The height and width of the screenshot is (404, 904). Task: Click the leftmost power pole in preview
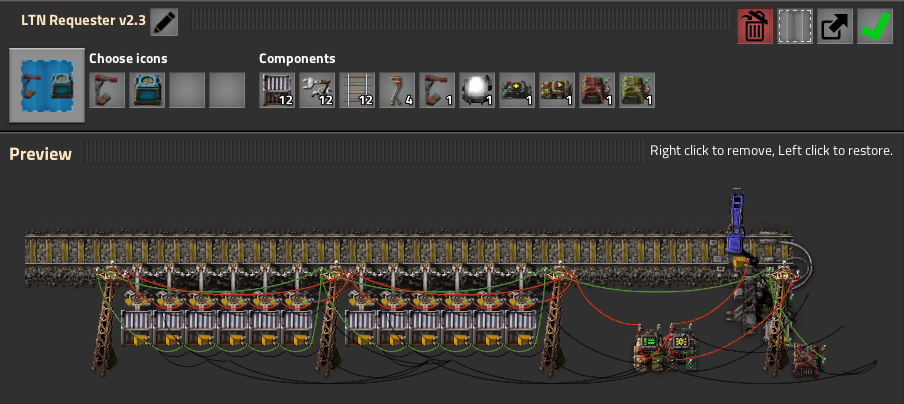[105, 320]
